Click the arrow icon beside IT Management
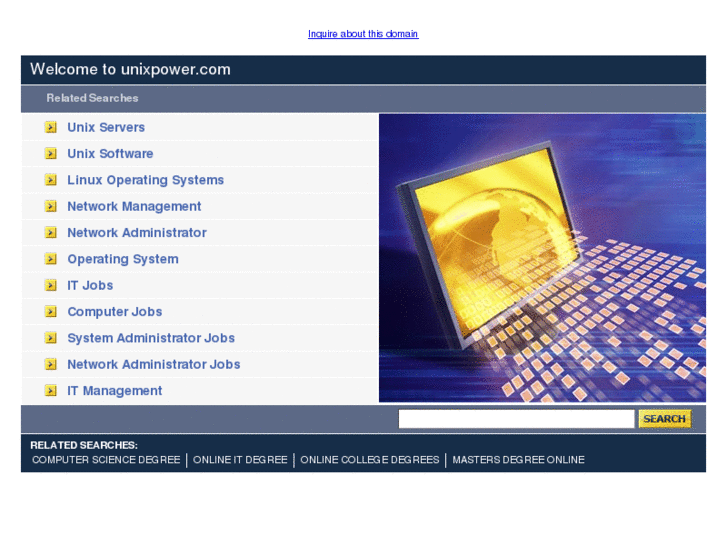 point(51,391)
